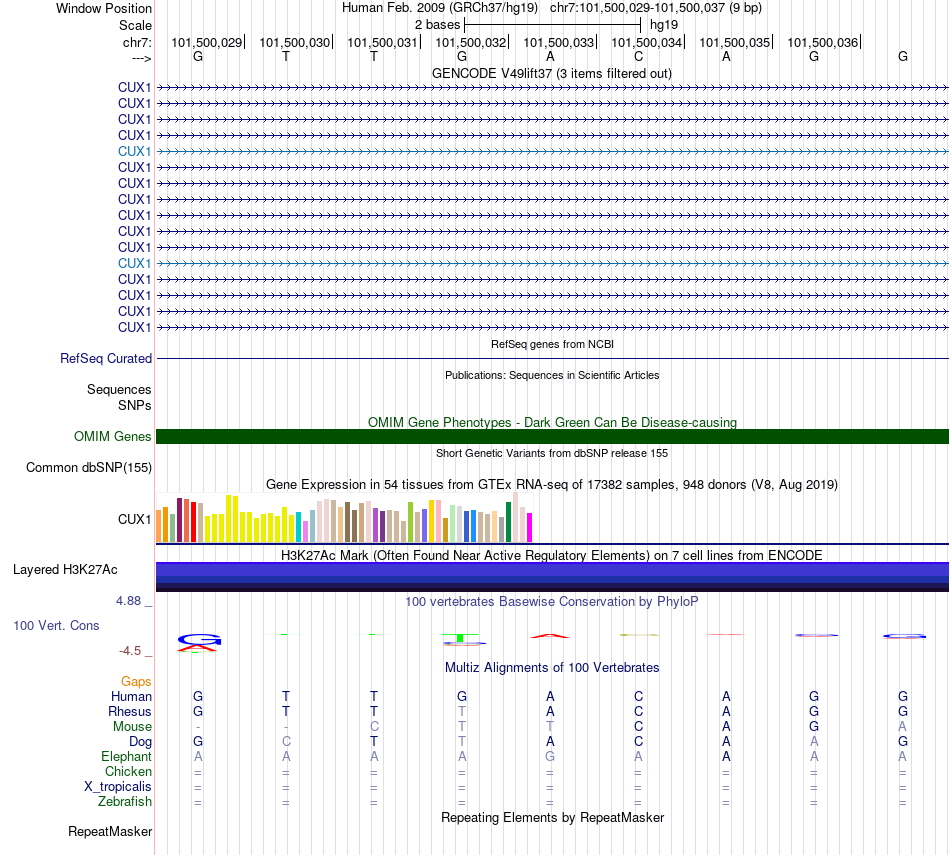Click 100 vertebrates Basewise Conservation by PhyloP title
This screenshot has width=950, height=855.
coord(552,602)
